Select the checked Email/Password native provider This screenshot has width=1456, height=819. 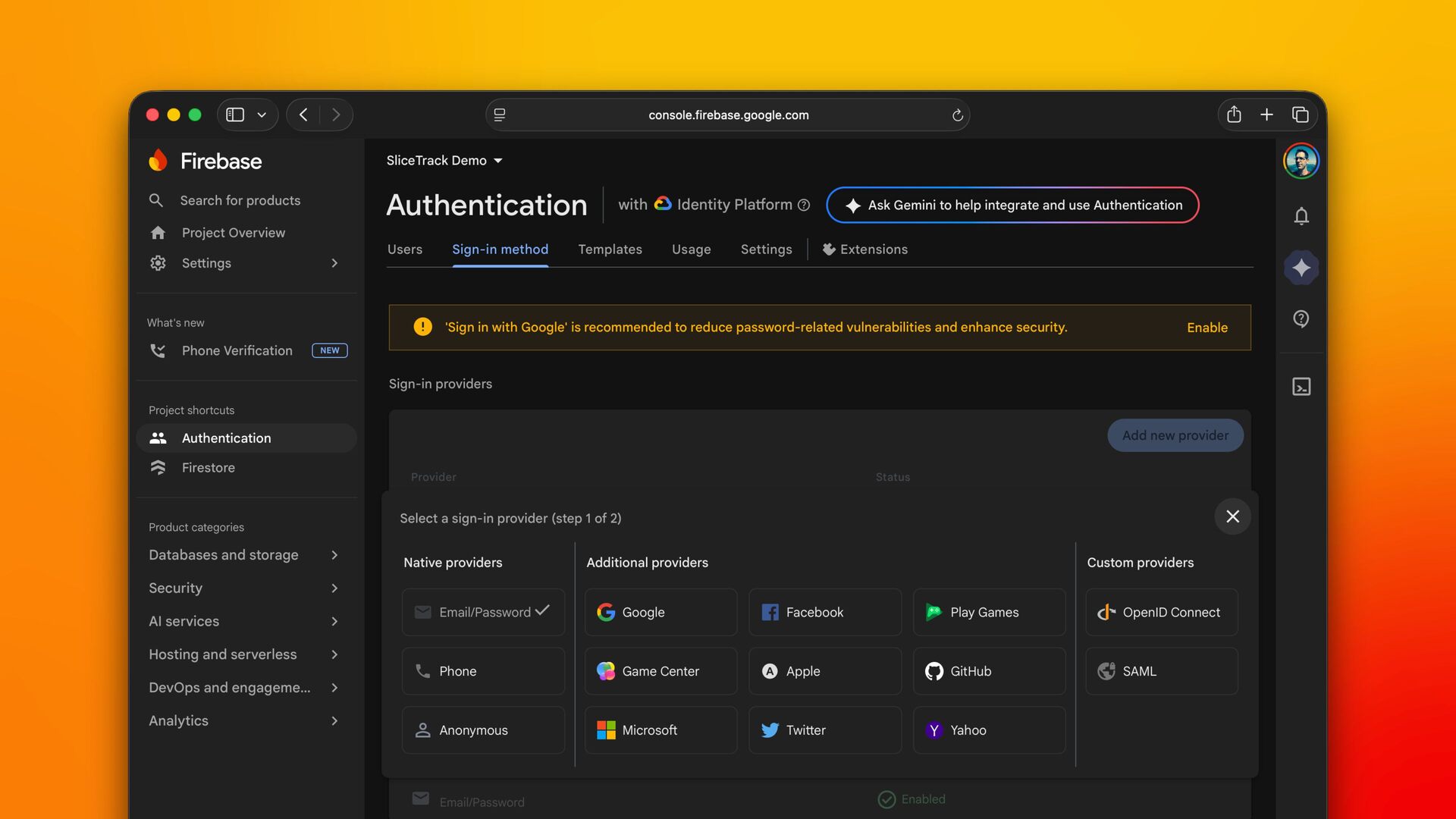(483, 612)
